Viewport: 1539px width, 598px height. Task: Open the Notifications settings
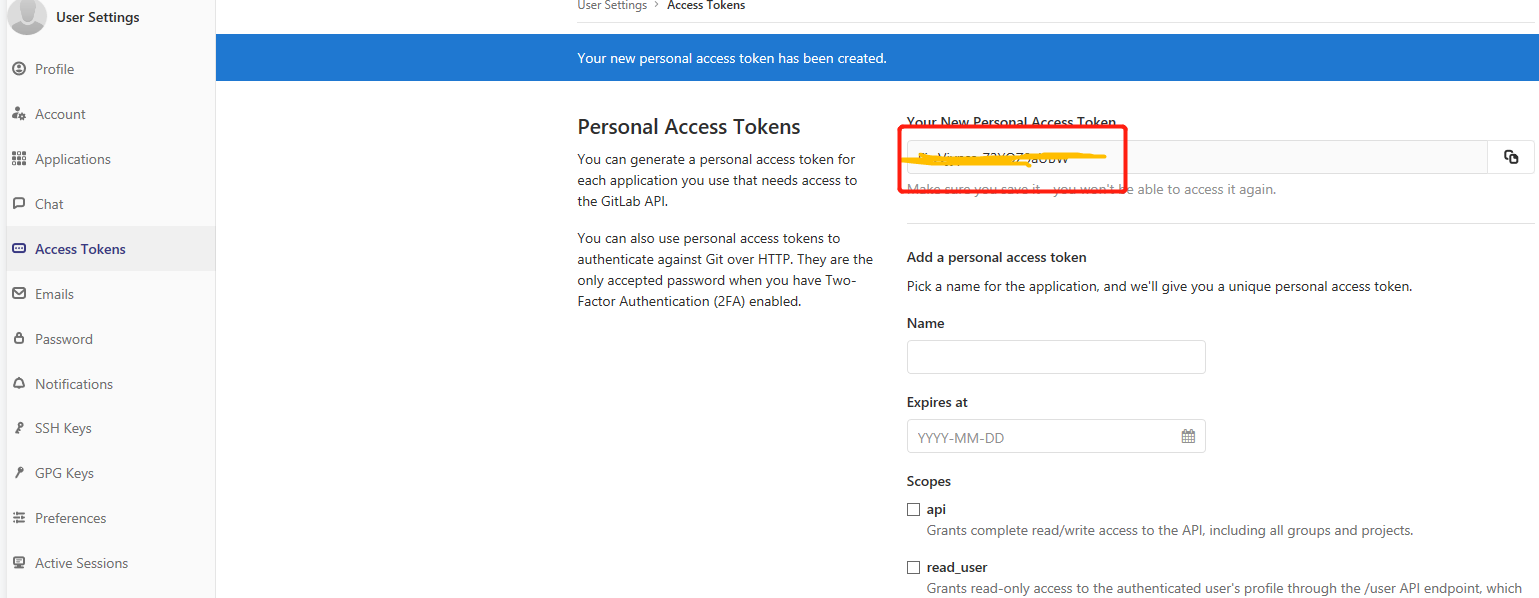pos(73,383)
